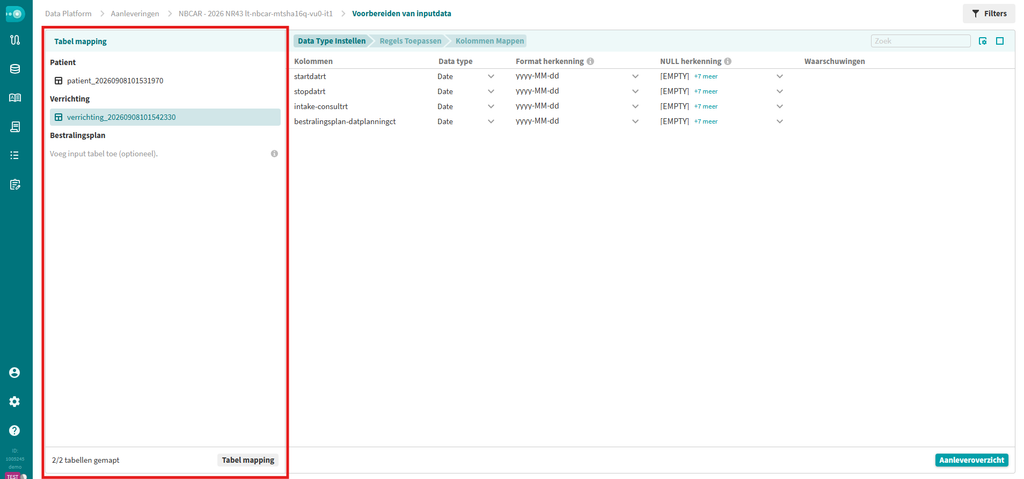Viewport: 1024px width, 479px height.
Task: Click the column settings icon beside search
Action: coord(983,41)
